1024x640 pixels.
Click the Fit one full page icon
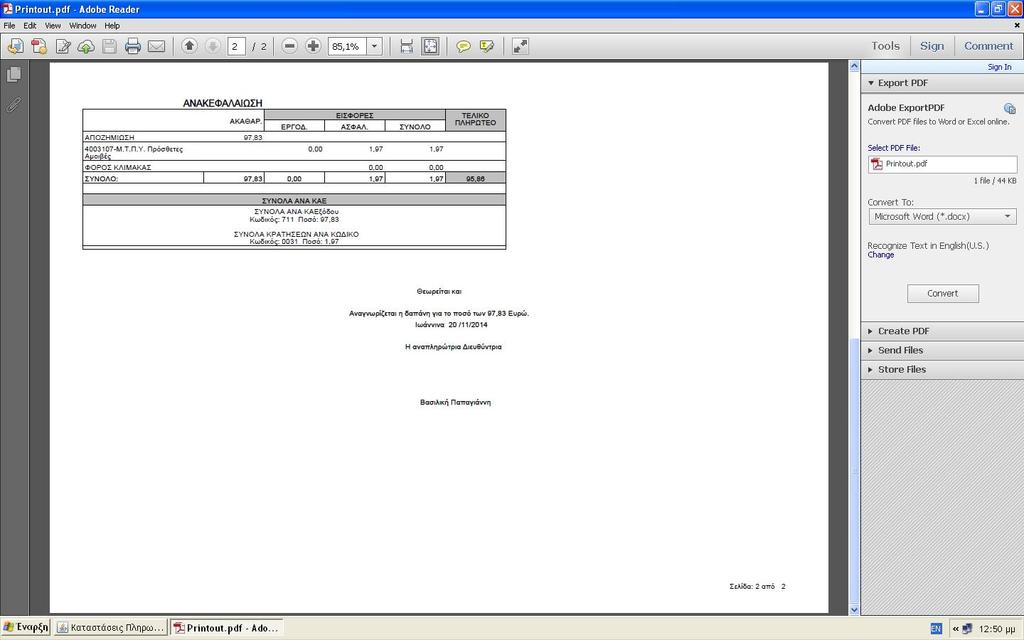click(x=430, y=46)
